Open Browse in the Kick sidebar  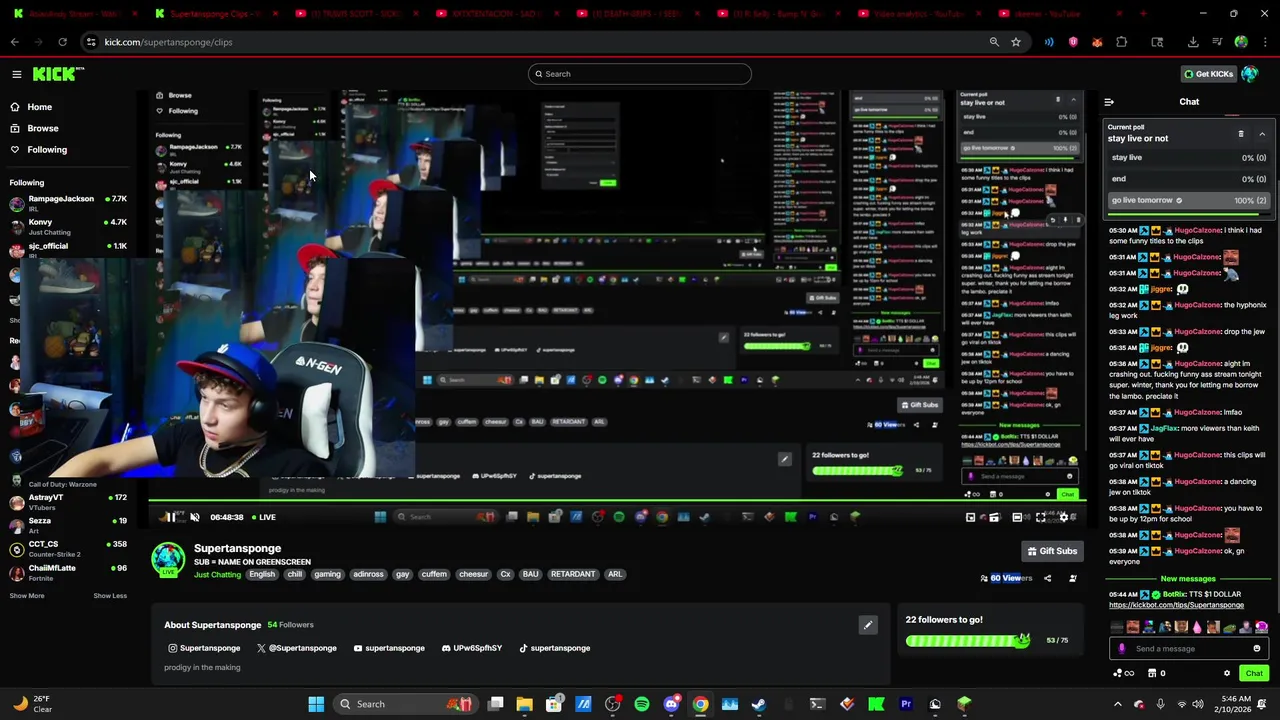coord(34,128)
